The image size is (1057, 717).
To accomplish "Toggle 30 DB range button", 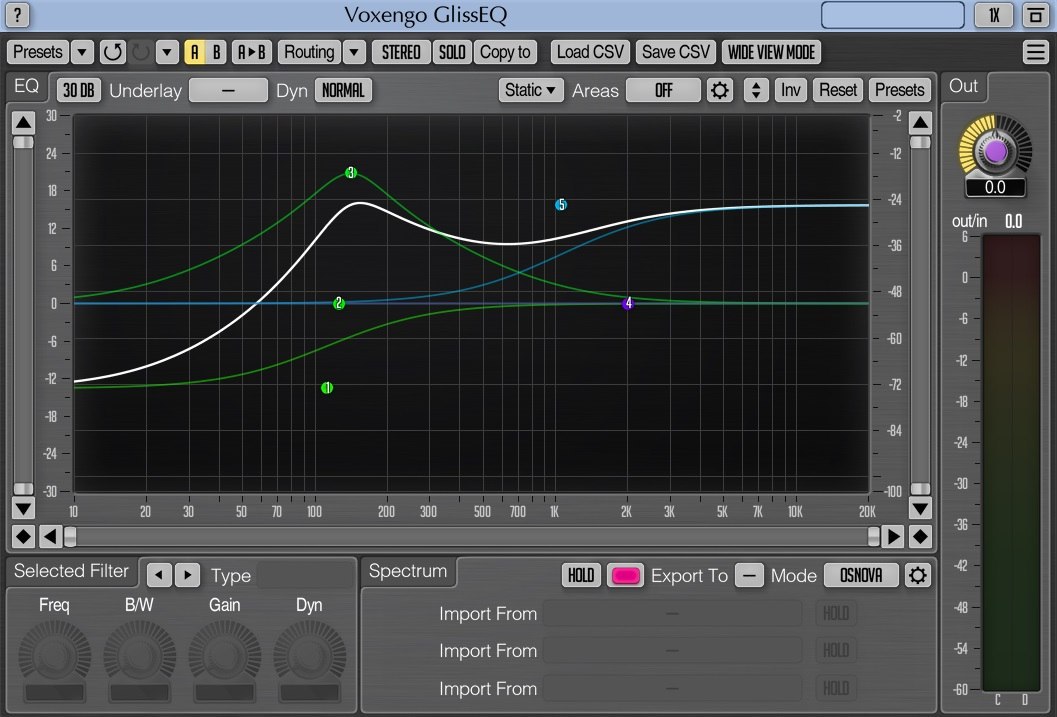I will pyautogui.click(x=79, y=90).
